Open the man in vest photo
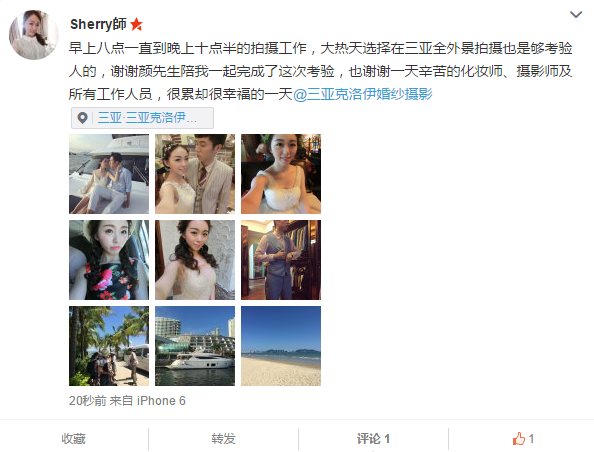 pos(281,260)
